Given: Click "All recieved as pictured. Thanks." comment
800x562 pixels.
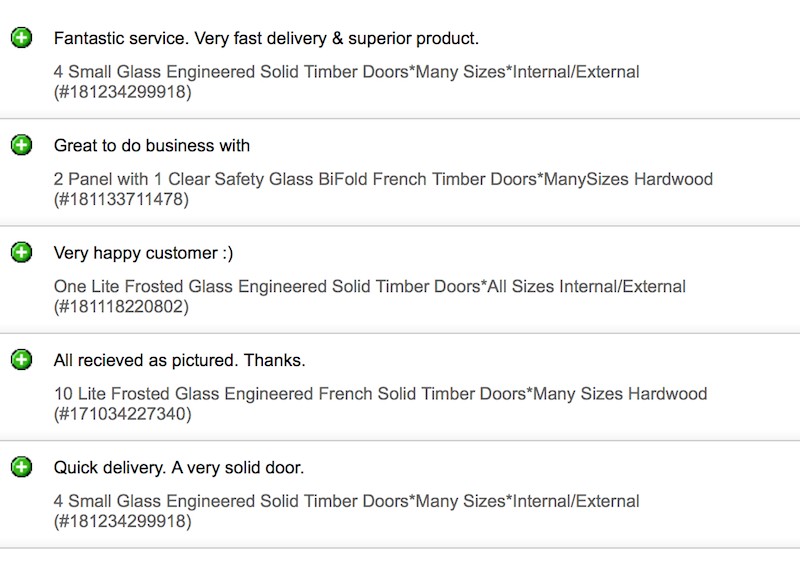Looking at the screenshot, I should pyautogui.click(x=179, y=360).
